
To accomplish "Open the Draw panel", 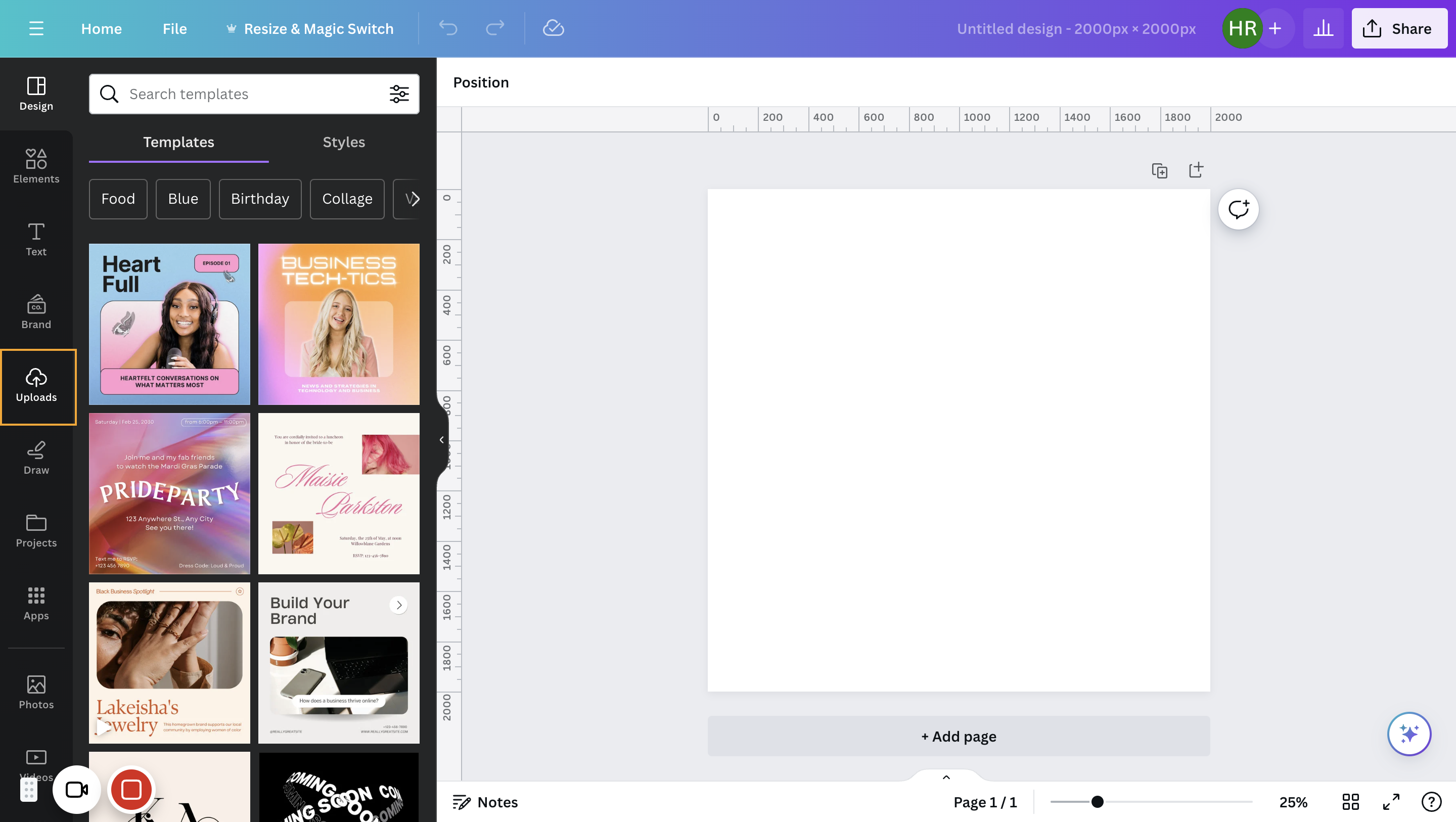I will [x=36, y=458].
